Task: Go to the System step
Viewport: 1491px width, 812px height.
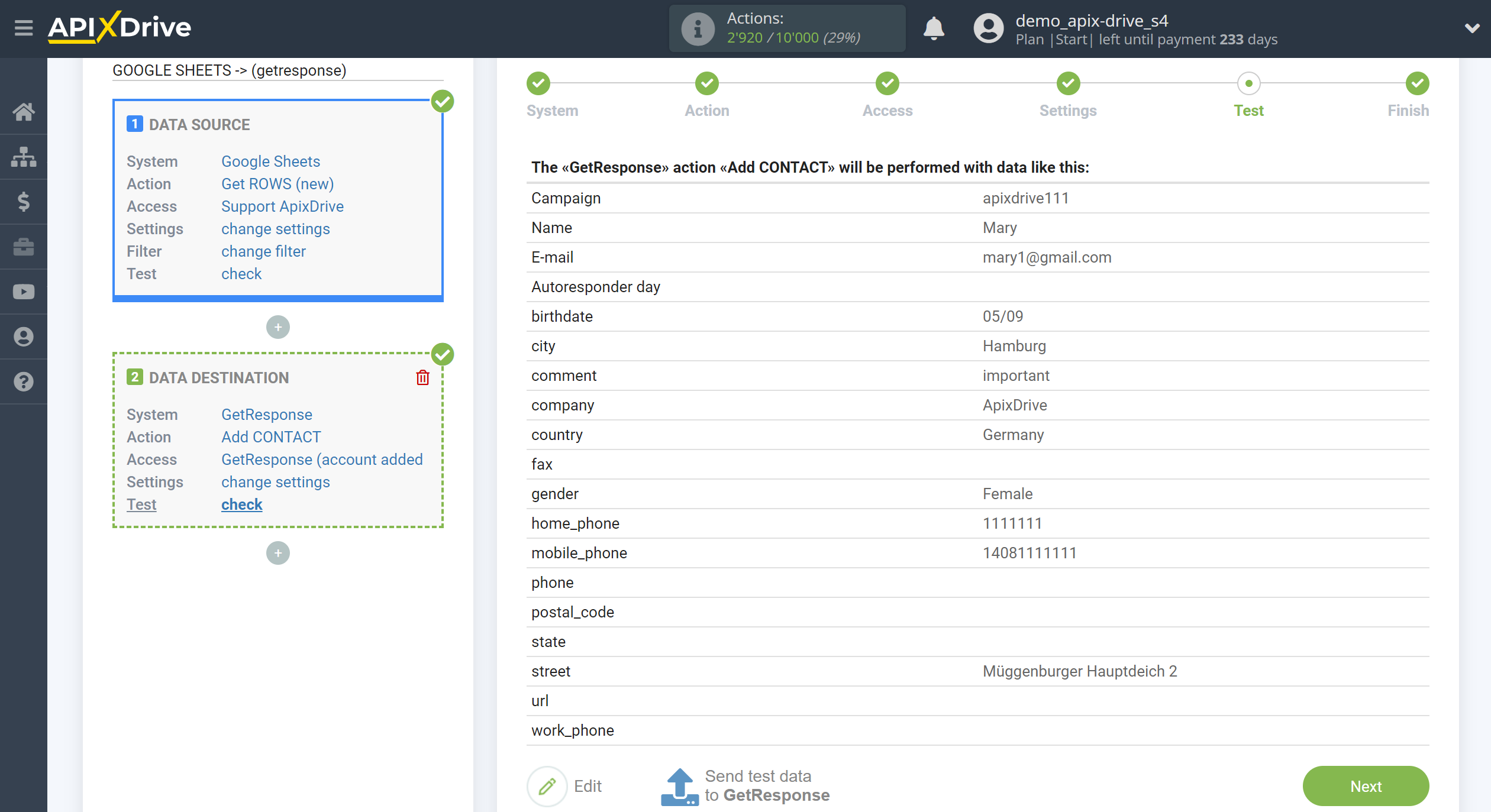Action: click(538, 83)
